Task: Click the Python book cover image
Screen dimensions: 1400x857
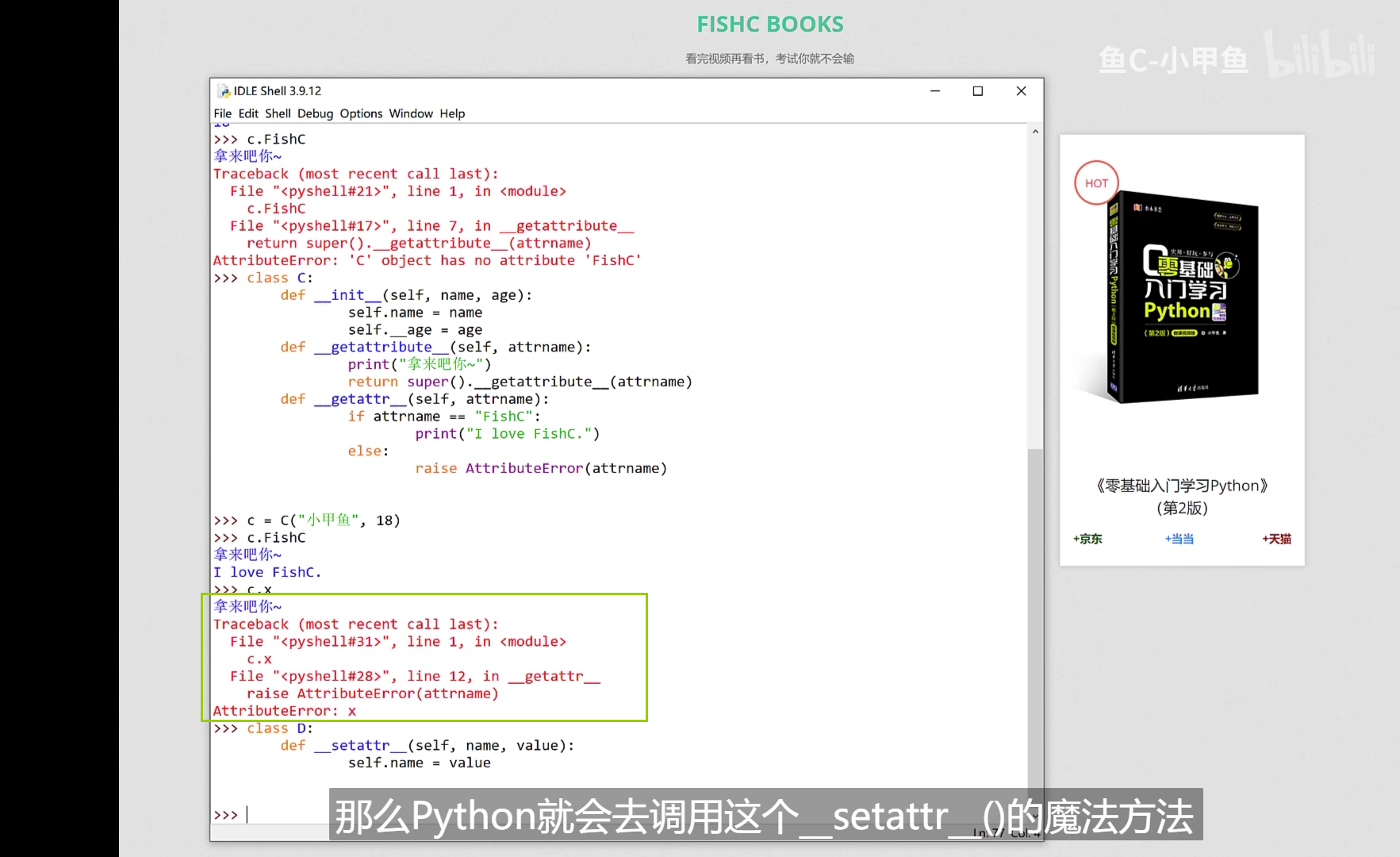Action: point(1182,298)
